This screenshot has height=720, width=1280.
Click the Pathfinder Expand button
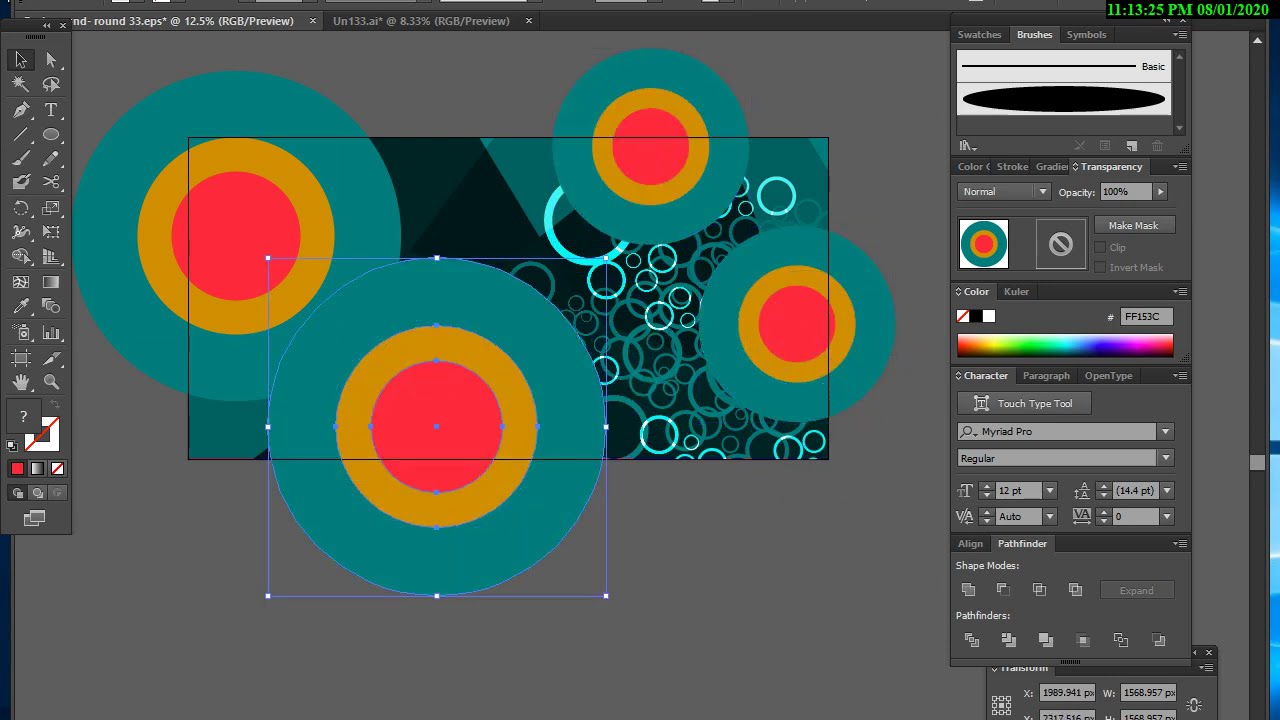pyautogui.click(x=1136, y=590)
